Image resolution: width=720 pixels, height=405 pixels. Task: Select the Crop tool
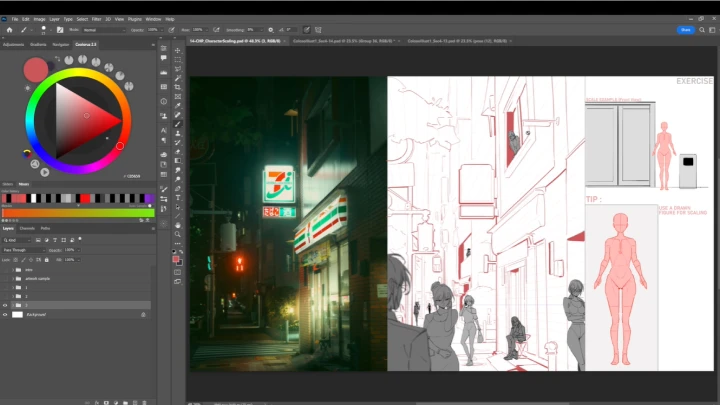(x=178, y=87)
